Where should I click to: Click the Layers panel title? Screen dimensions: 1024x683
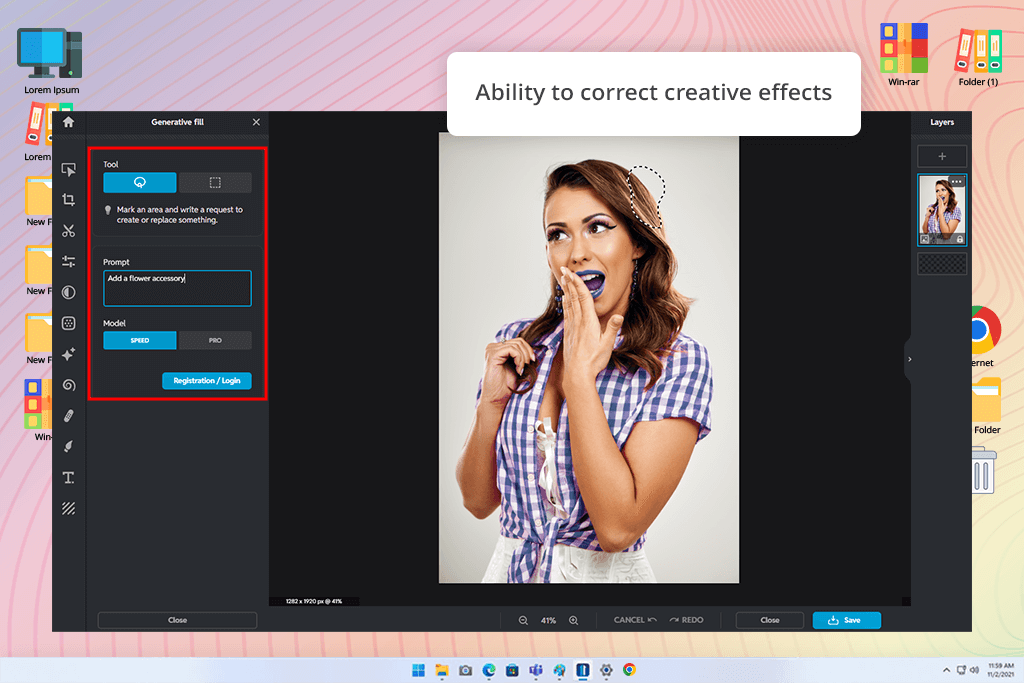pos(942,122)
